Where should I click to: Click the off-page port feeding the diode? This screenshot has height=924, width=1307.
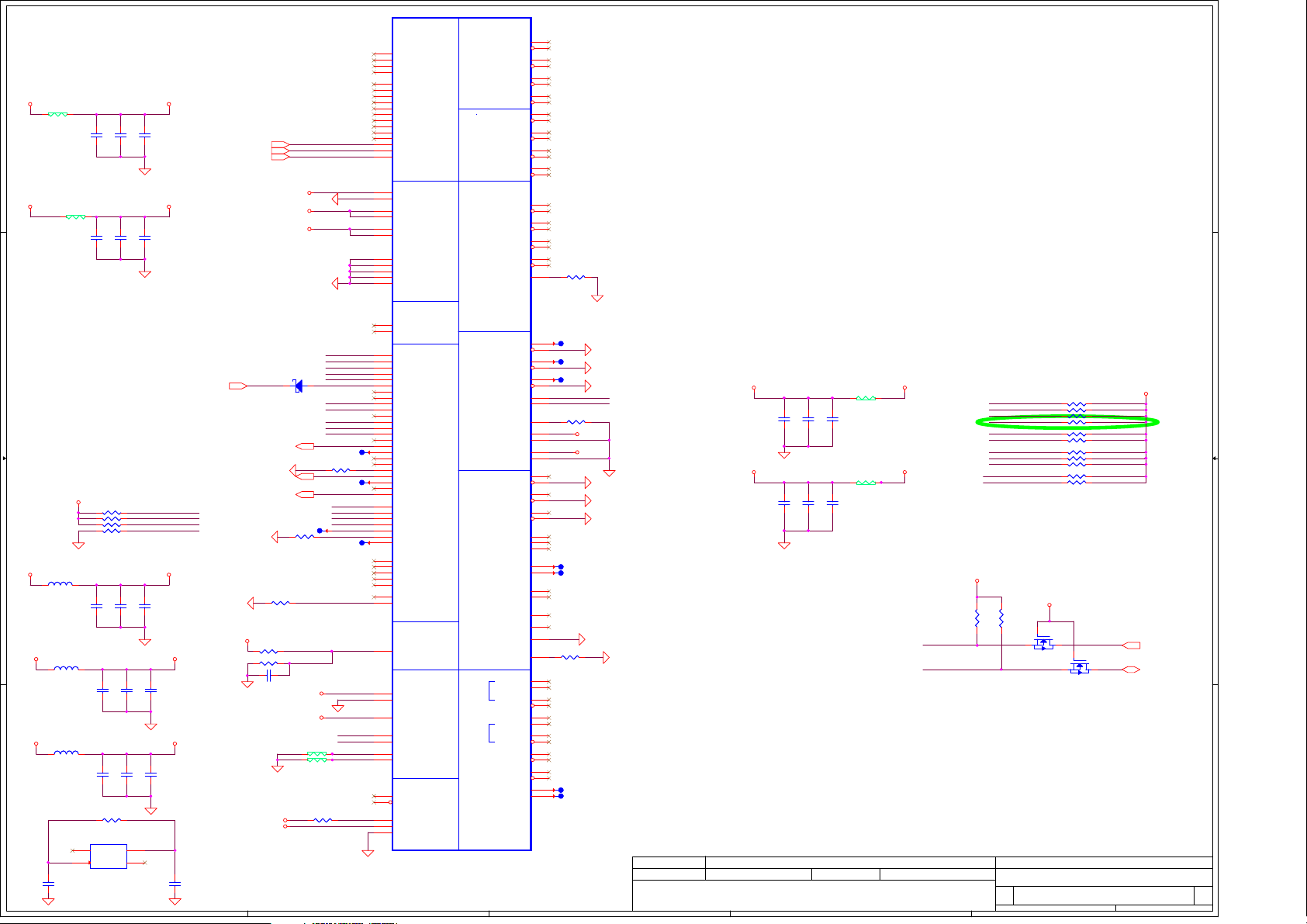(x=238, y=386)
